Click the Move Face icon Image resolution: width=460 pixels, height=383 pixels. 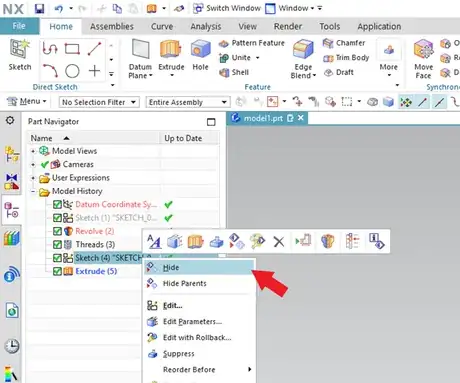click(x=423, y=50)
